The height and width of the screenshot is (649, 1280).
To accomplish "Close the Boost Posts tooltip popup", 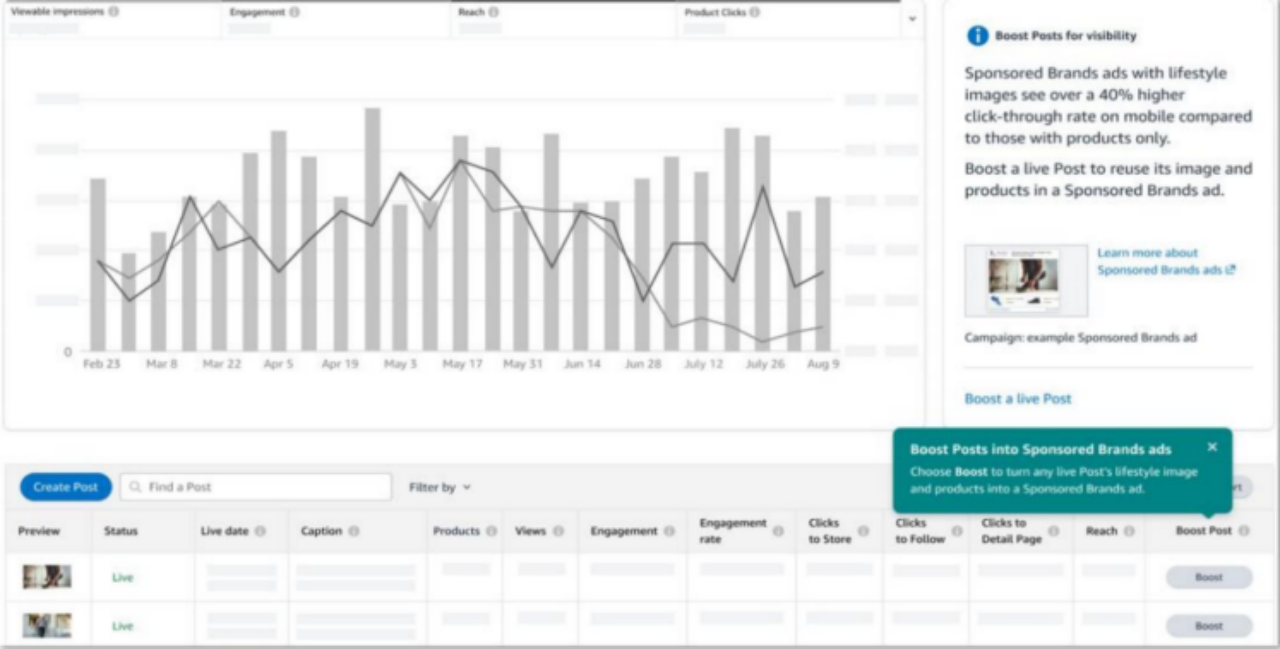I will coord(1212,447).
